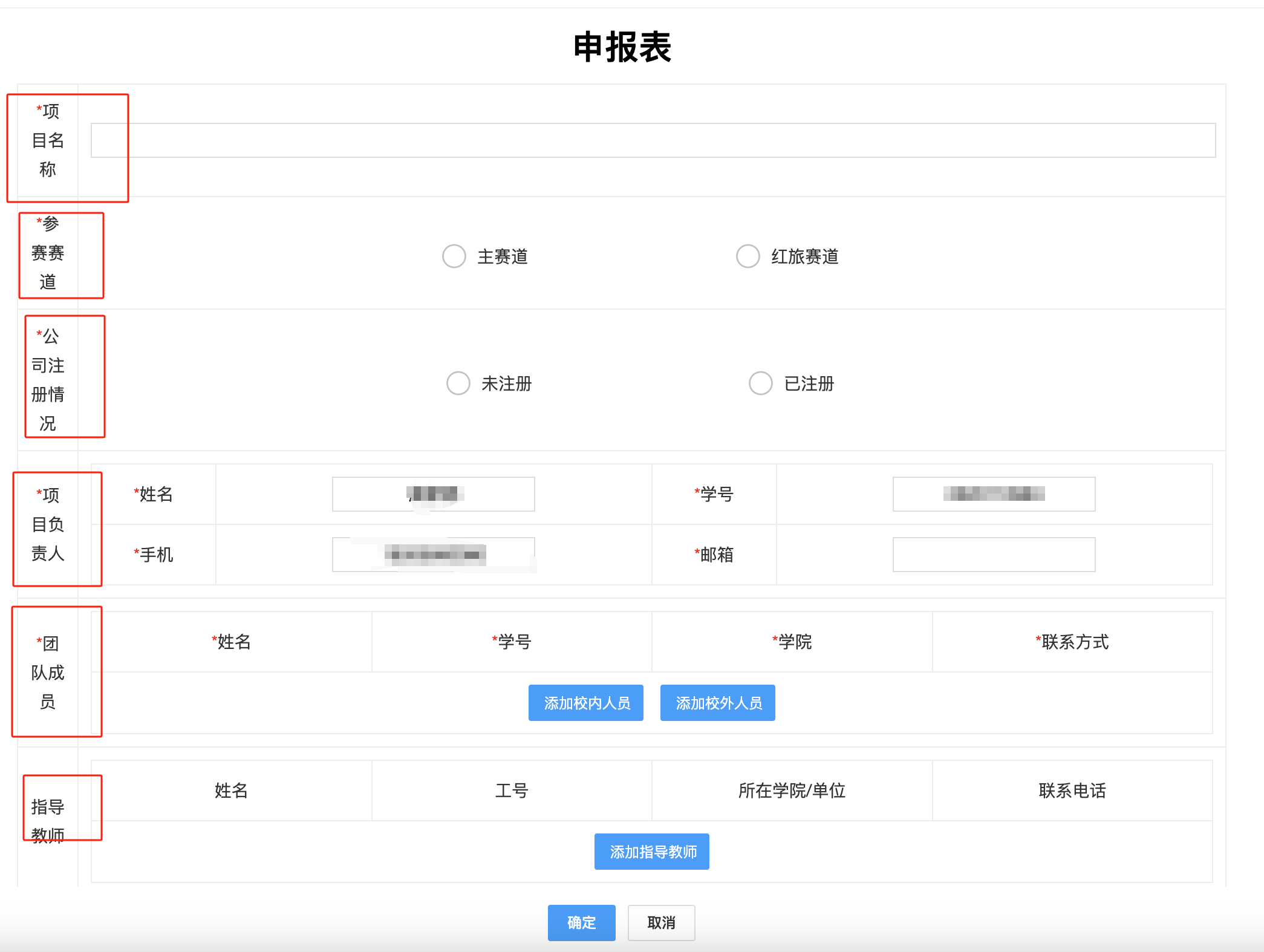The width and height of the screenshot is (1264, 952).
Task: Click the project leader 姓名 input box
Action: [x=433, y=494]
